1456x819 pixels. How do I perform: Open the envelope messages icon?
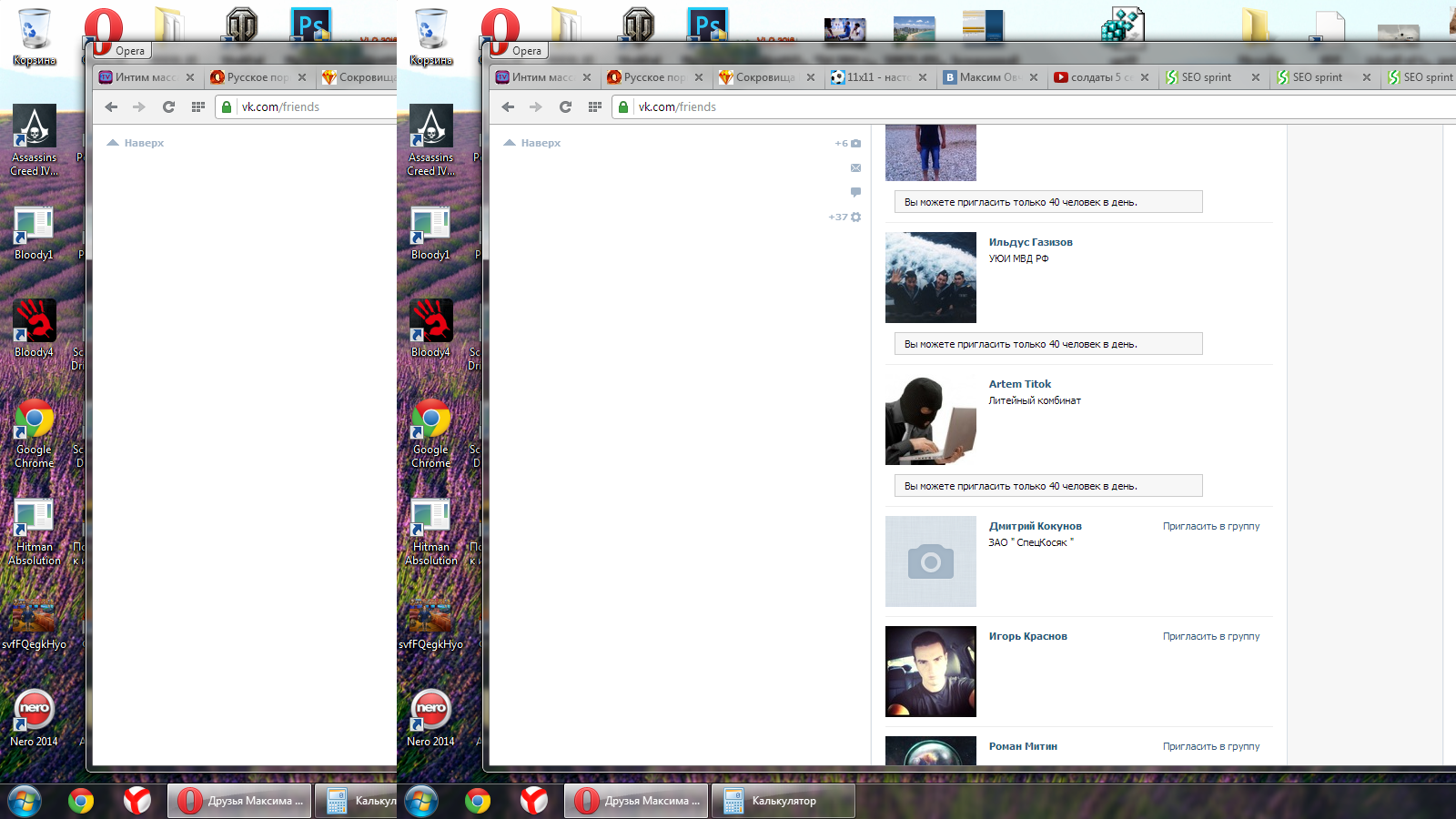855,168
